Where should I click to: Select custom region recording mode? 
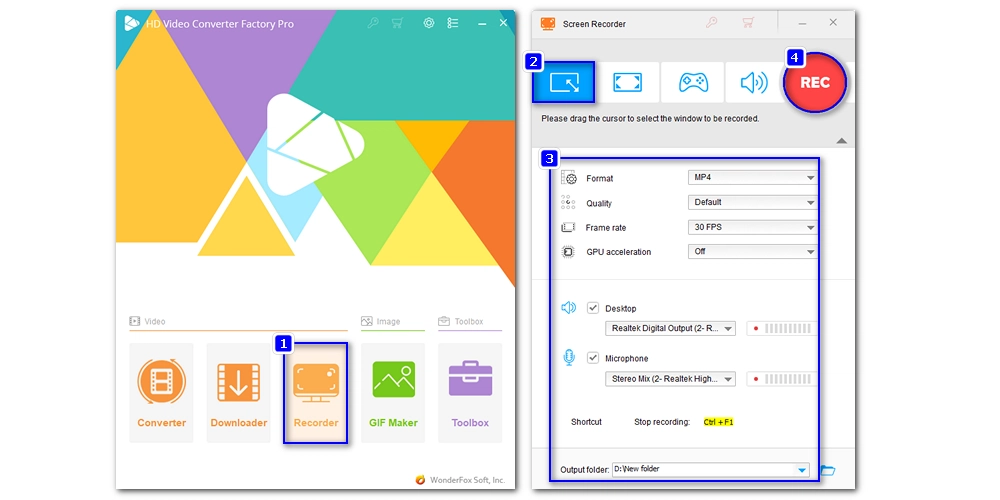pyautogui.click(x=563, y=82)
